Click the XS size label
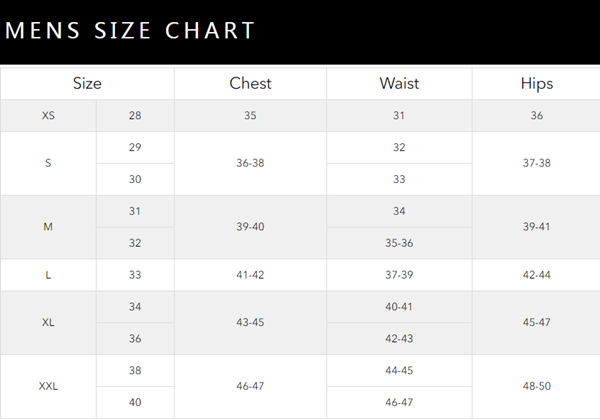This screenshot has width=600, height=420. click(x=48, y=116)
